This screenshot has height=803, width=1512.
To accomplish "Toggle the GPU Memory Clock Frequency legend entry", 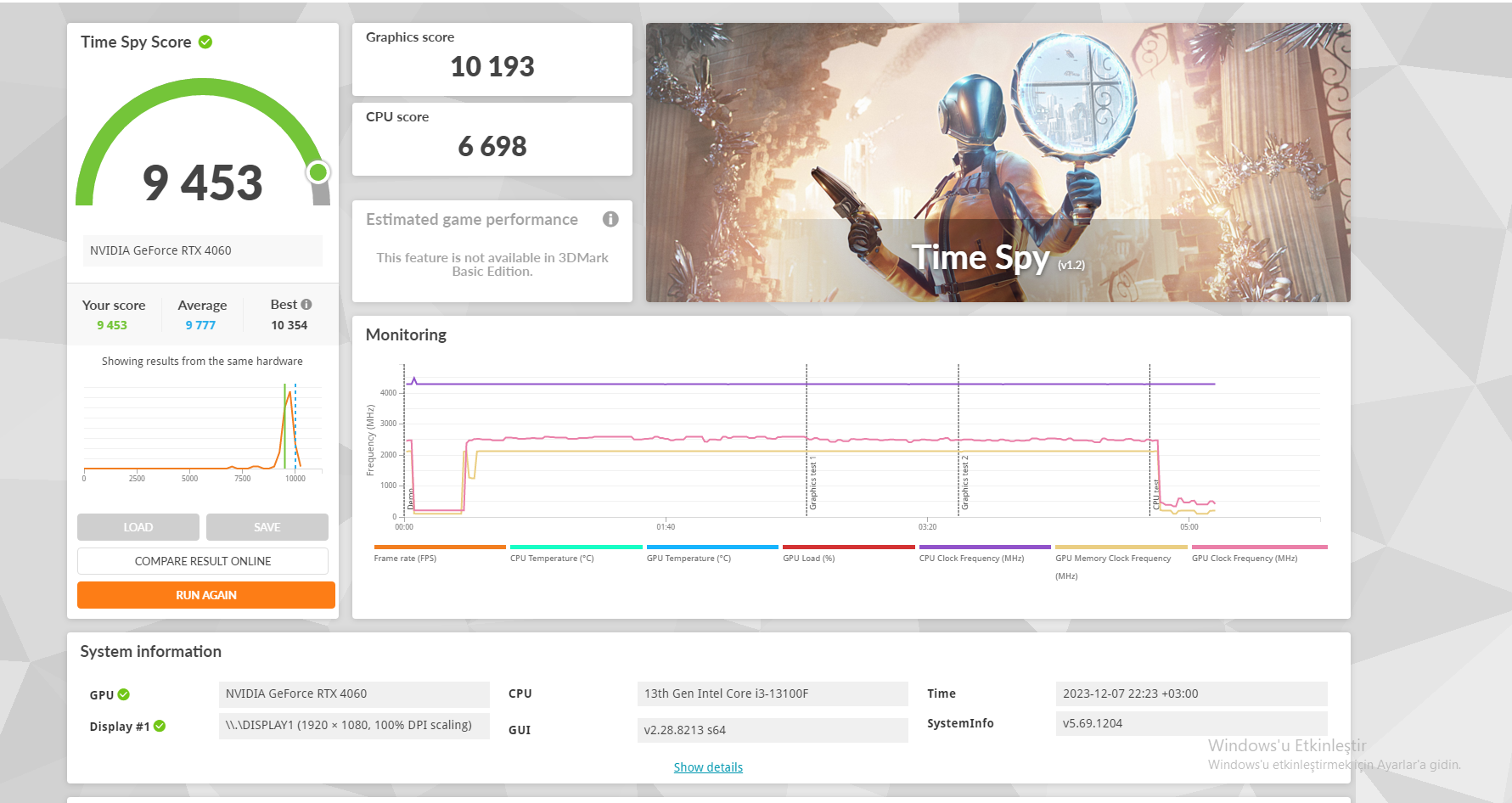I will (x=1121, y=562).
